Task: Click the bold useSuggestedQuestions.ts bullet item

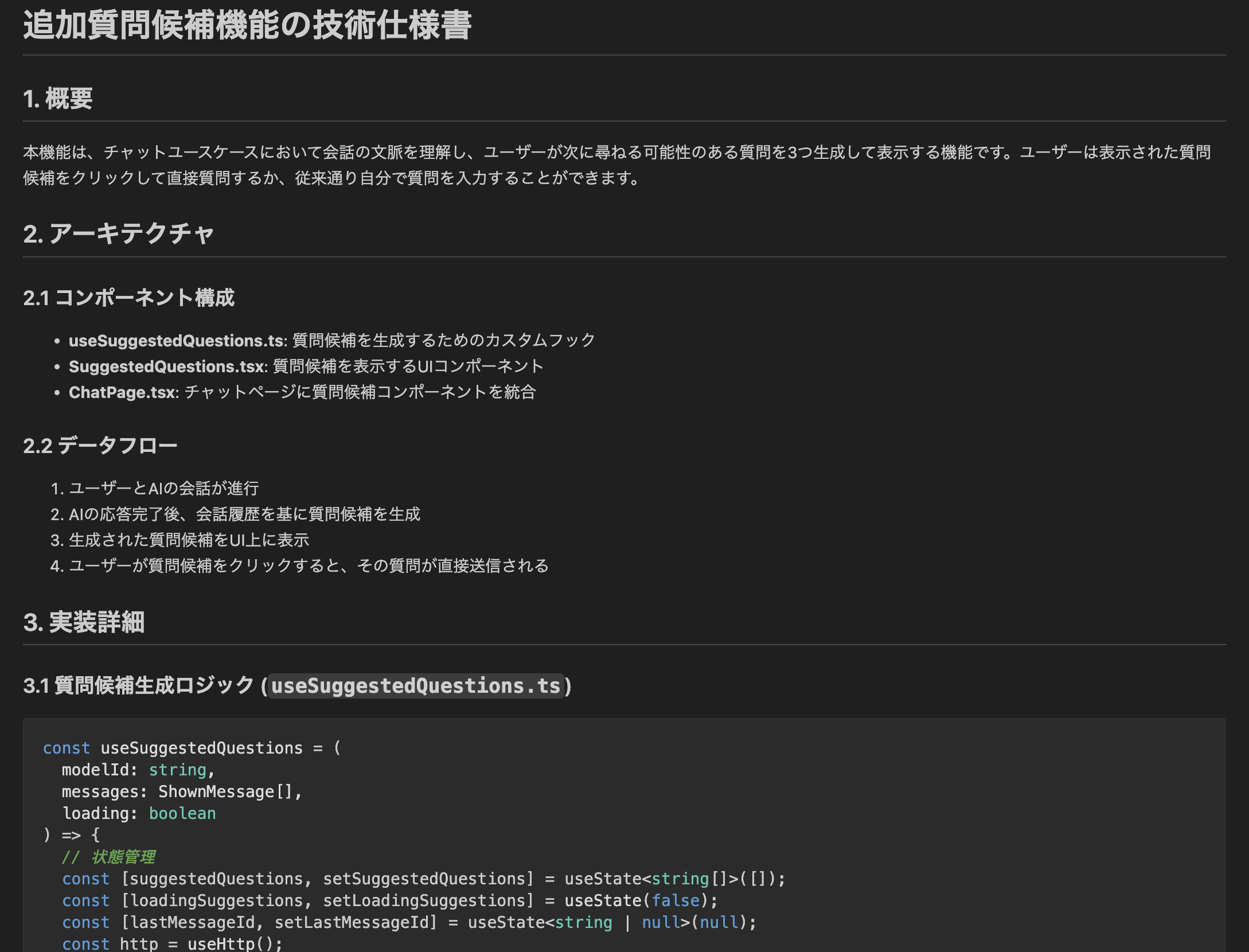Action: point(177,341)
